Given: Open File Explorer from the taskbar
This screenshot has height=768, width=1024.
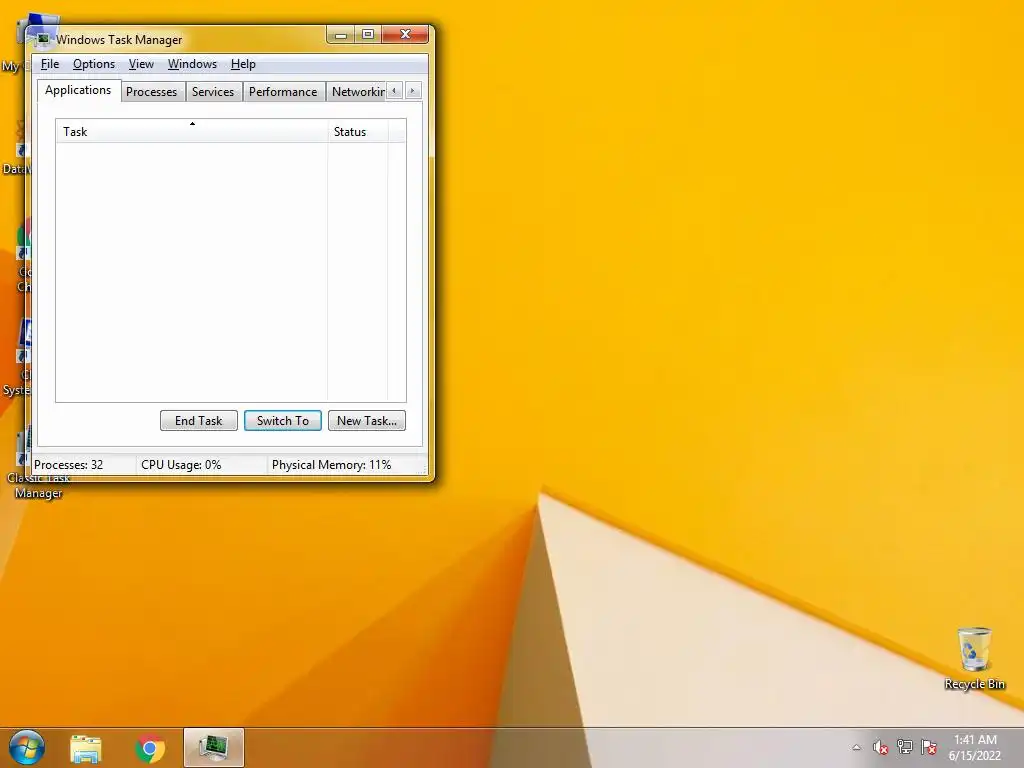Looking at the screenshot, I should [86, 748].
